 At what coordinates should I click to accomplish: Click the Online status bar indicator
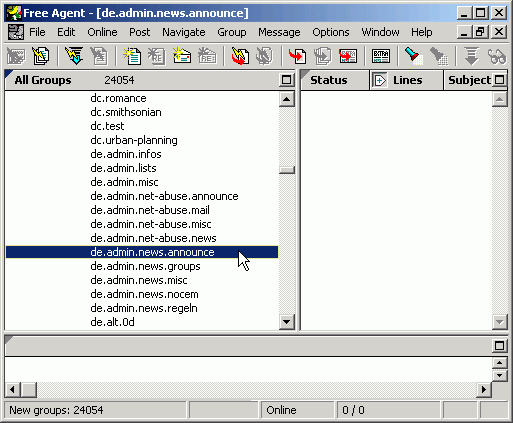click(297, 410)
